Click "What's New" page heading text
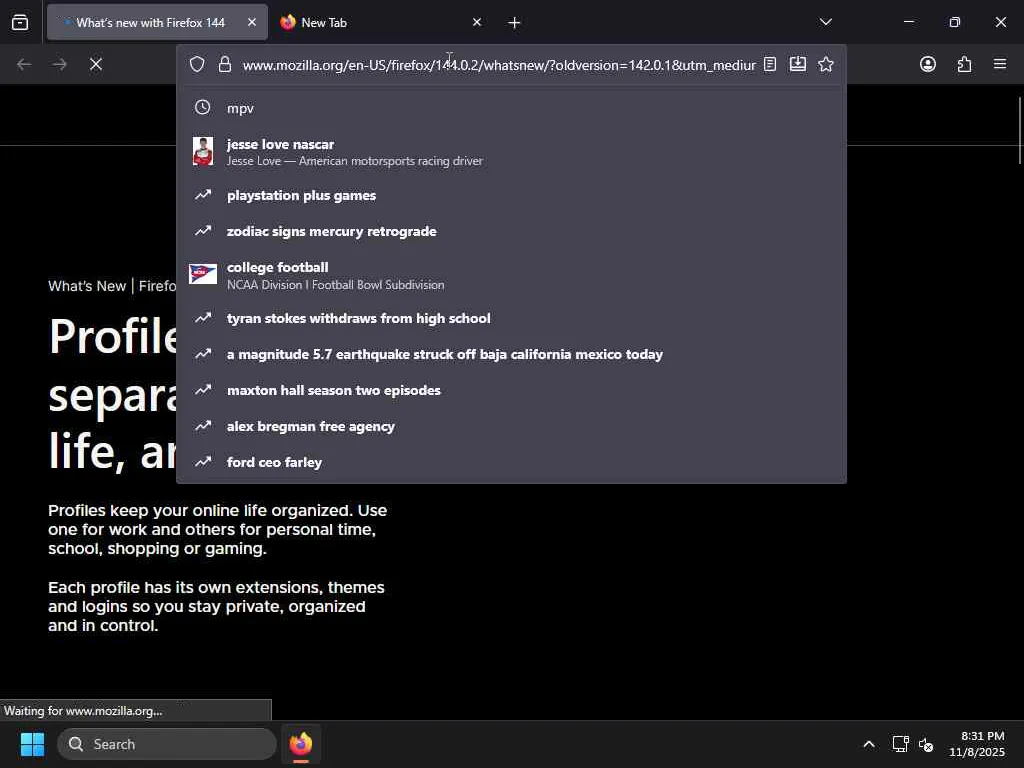 (87, 286)
